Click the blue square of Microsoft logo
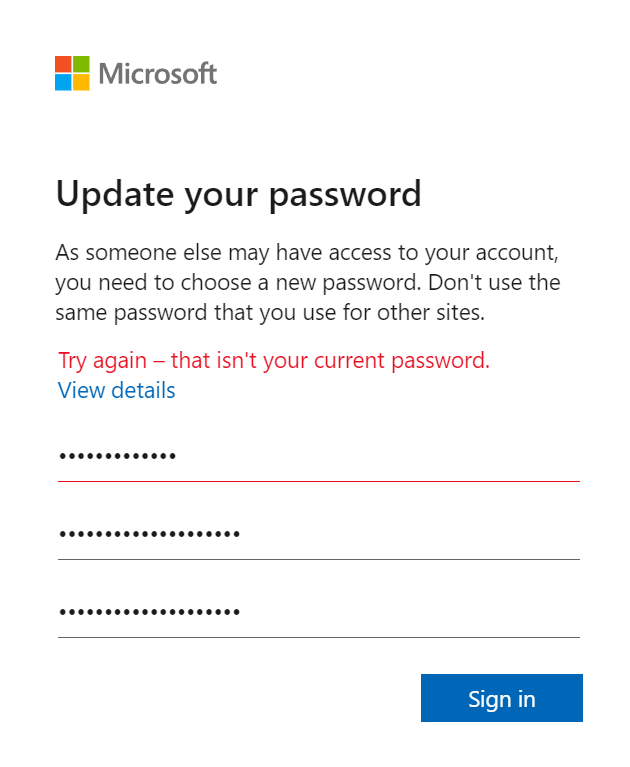Image resolution: width=630 pixels, height=767 pixels. click(63, 82)
